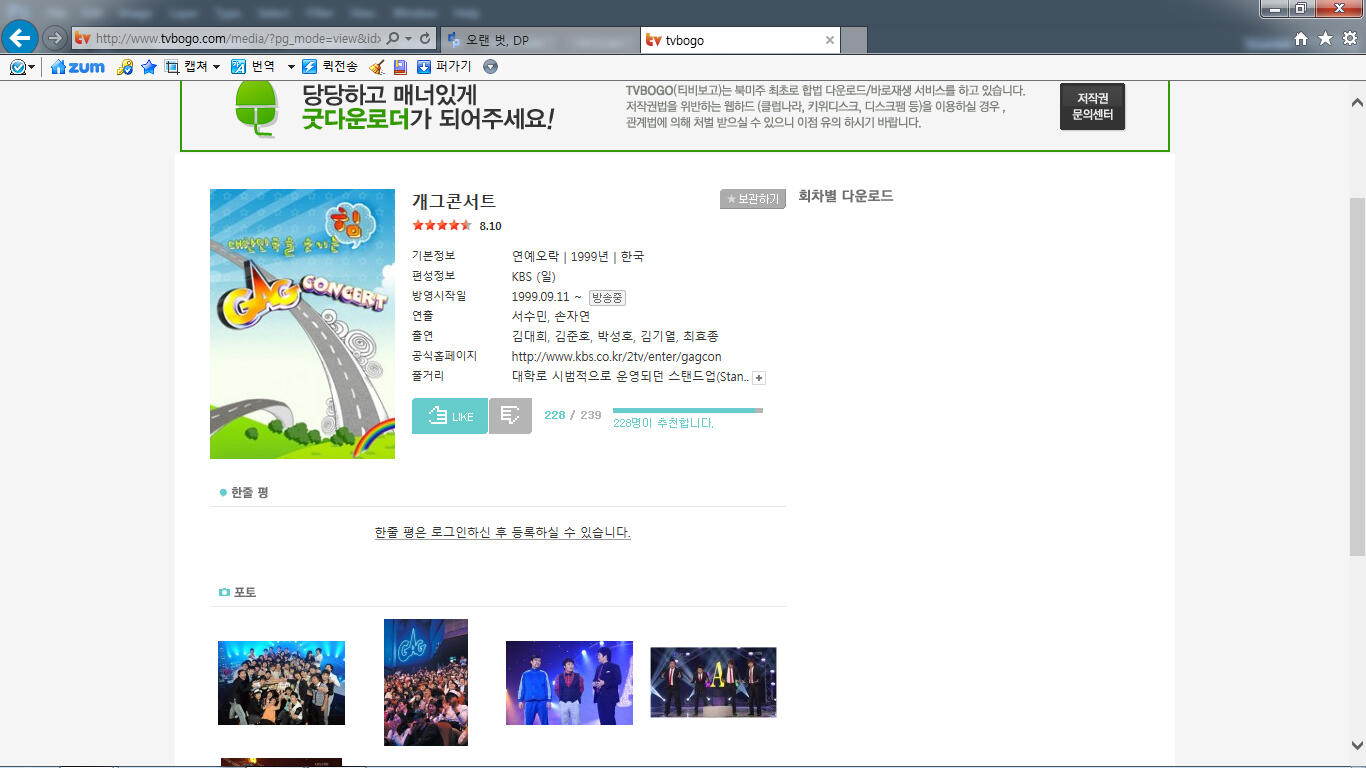Click the recommendation progress bar
This screenshot has height=768, width=1366.
(x=688, y=410)
